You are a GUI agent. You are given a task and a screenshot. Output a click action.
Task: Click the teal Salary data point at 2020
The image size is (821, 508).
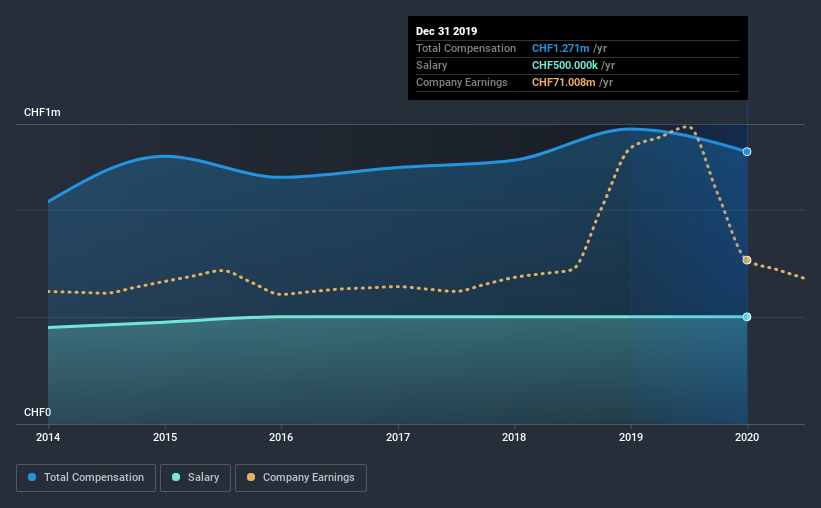tap(747, 317)
